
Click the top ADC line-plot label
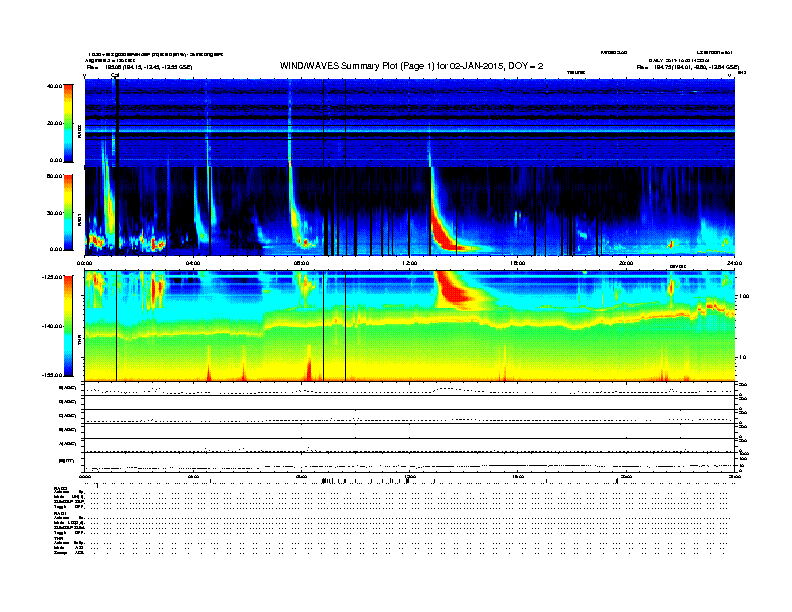coord(68,388)
